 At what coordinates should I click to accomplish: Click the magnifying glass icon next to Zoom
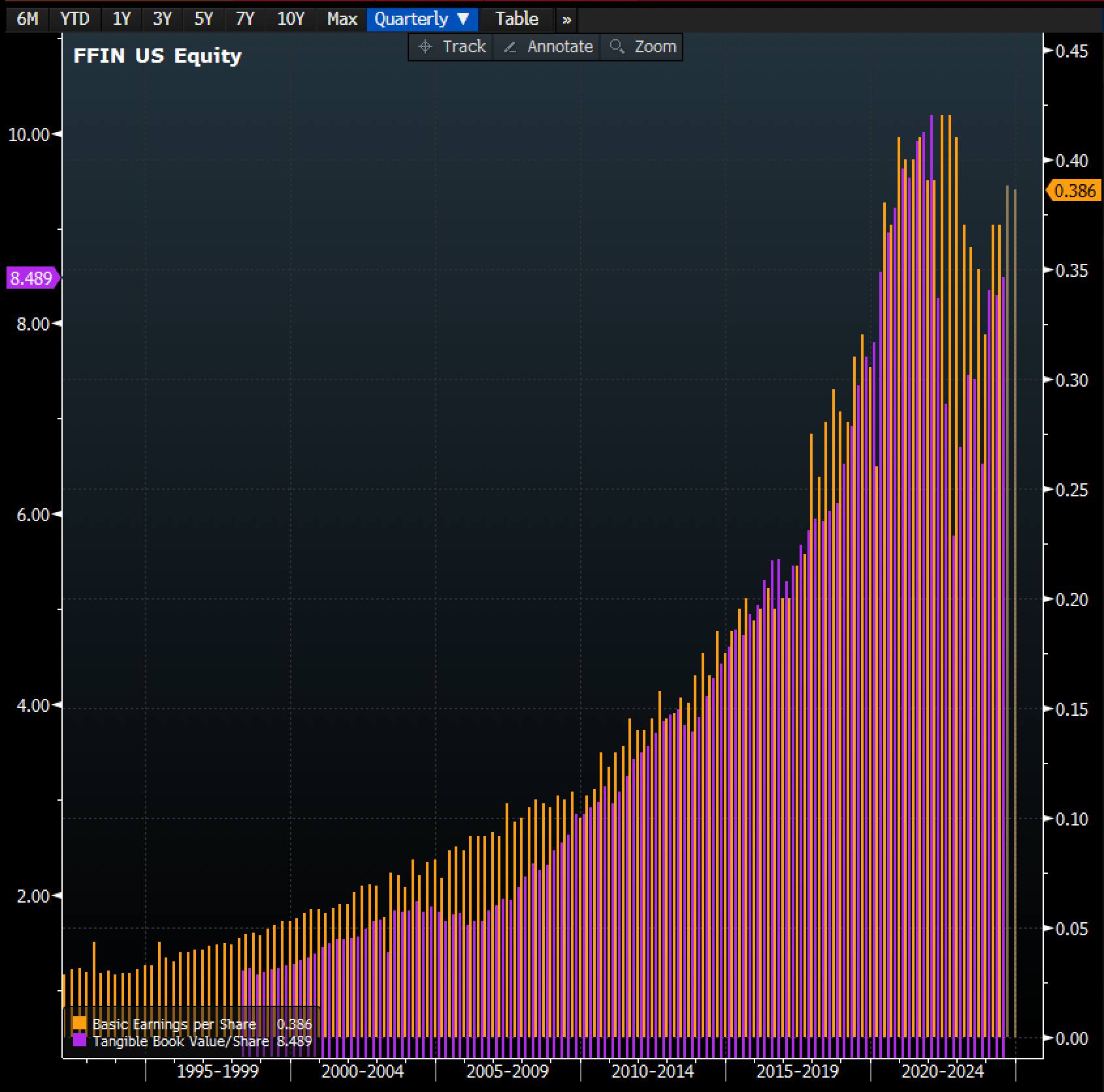point(617,46)
